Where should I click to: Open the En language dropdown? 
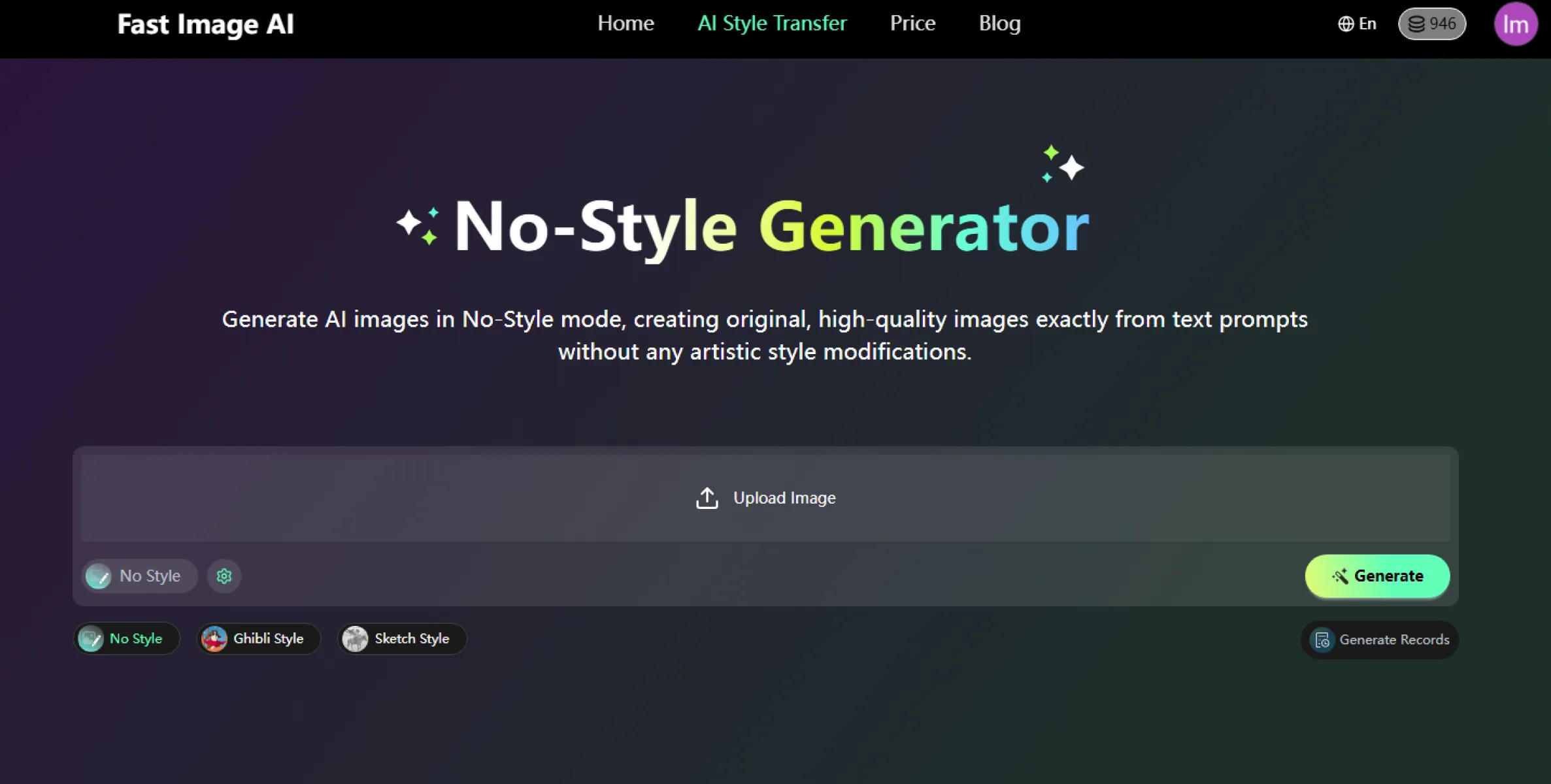tap(1367, 24)
